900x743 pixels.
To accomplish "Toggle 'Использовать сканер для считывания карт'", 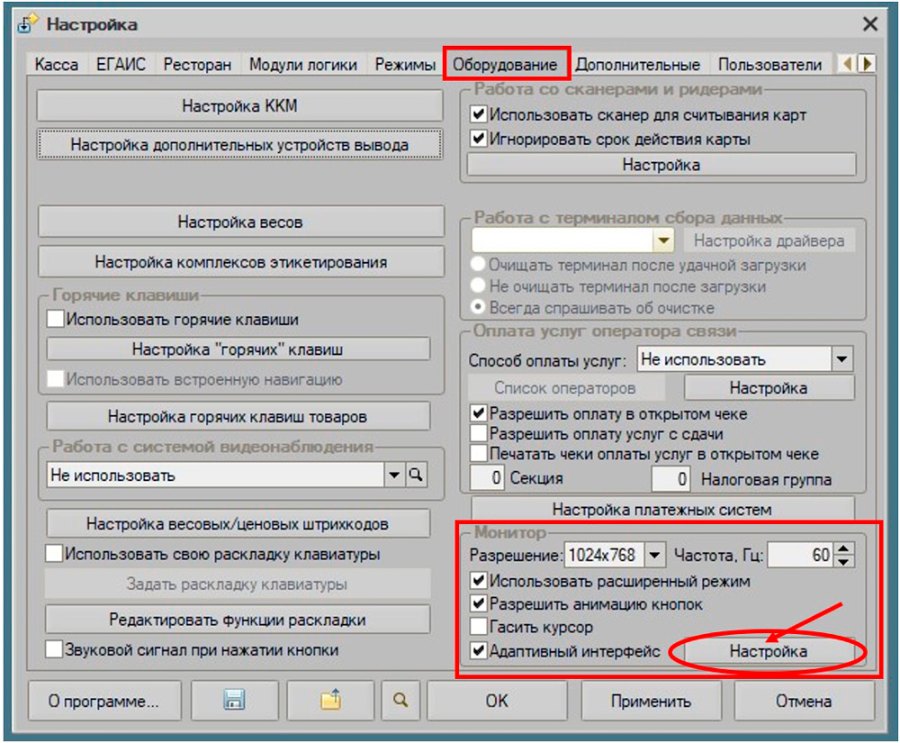I will coord(479,114).
